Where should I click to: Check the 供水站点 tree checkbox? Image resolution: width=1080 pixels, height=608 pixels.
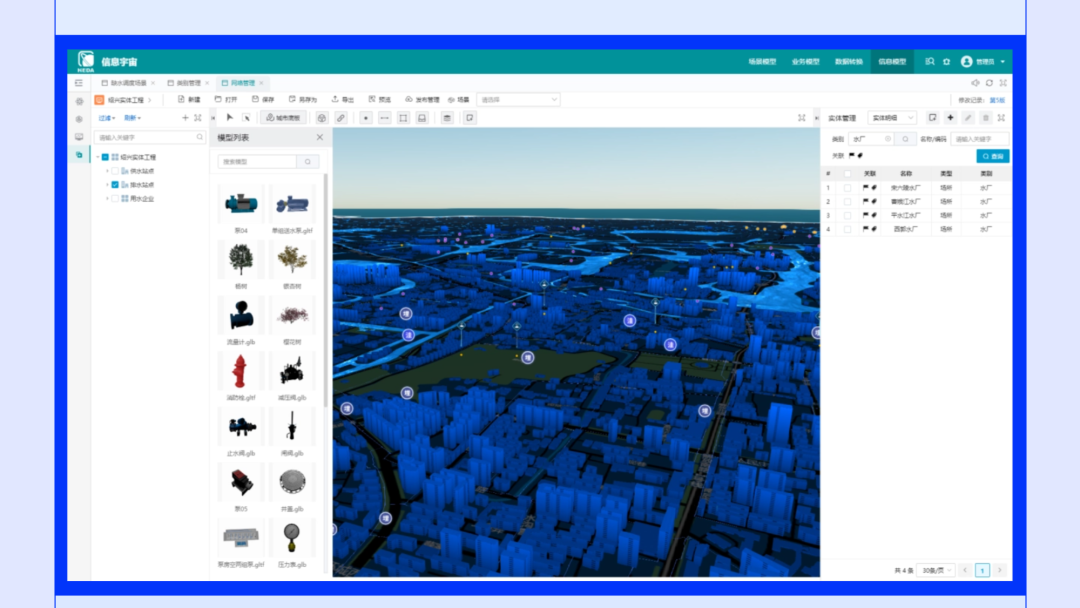point(115,171)
